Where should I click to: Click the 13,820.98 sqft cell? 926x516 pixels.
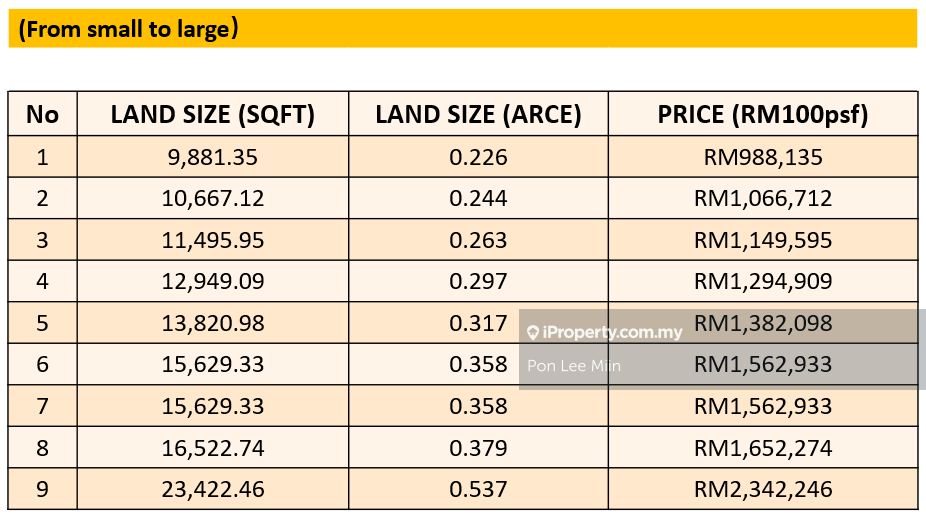click(x=213, y=323)
